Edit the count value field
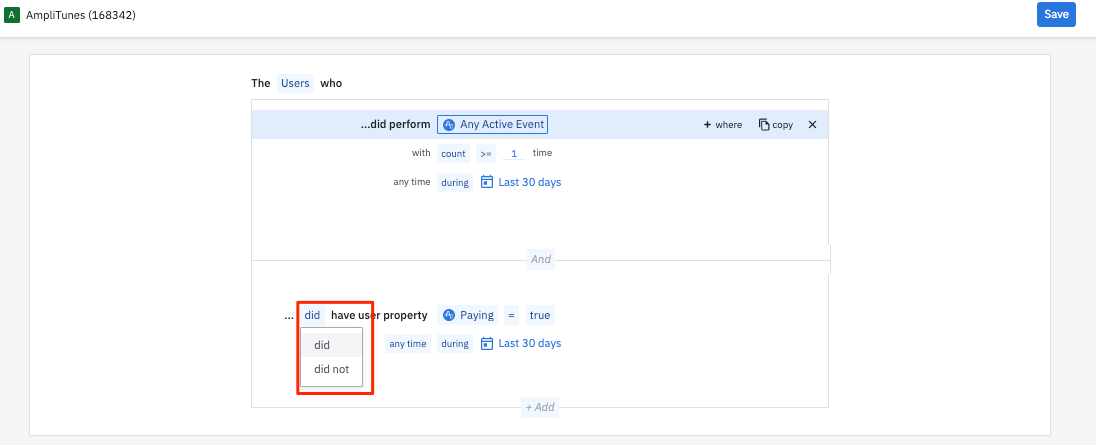The width and height of the screenshot is (1096, 445). click(x=514, y=154)
